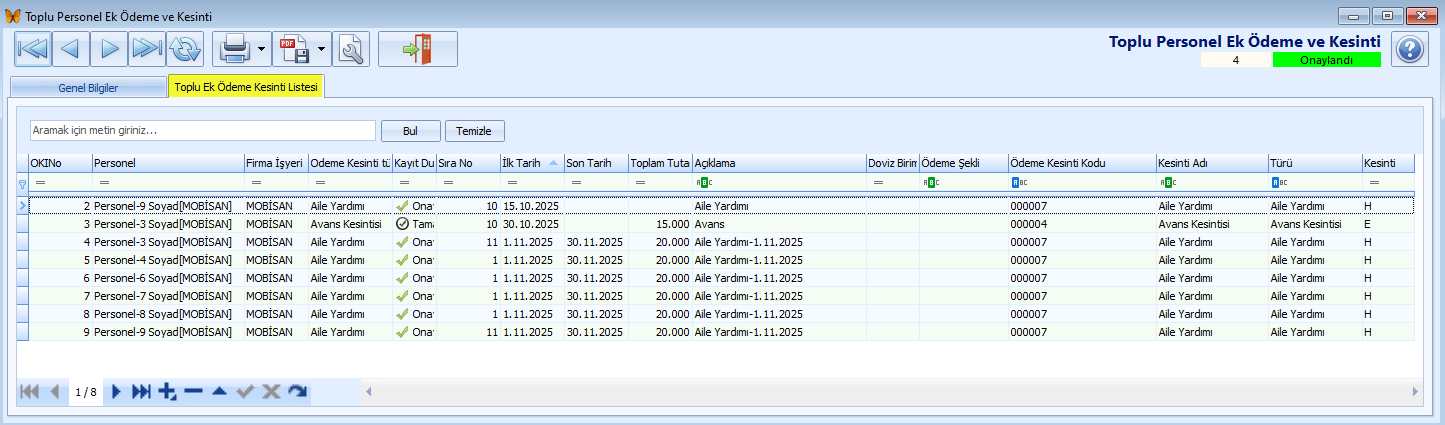Open equals filter operator for Personel column
The height and width of the screenshot is (425, 1445).
(104, 183)
